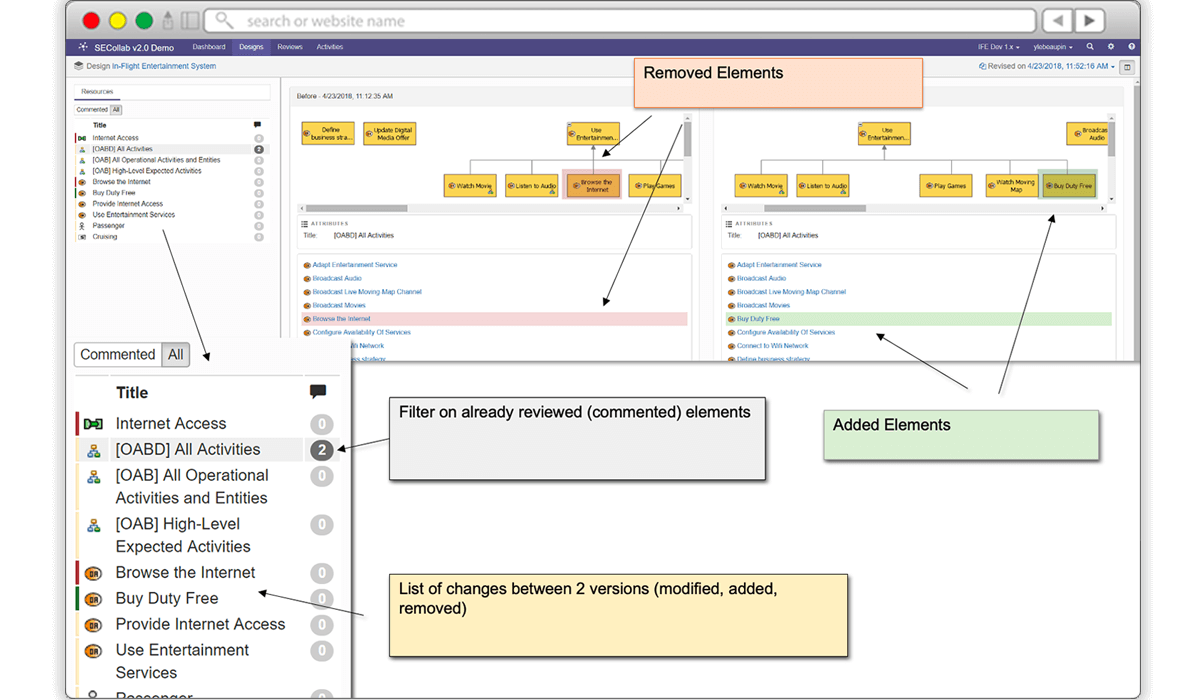Open Broadcast Movies in the Before list
Screen dimensions: 1200x700
[339, 305]
